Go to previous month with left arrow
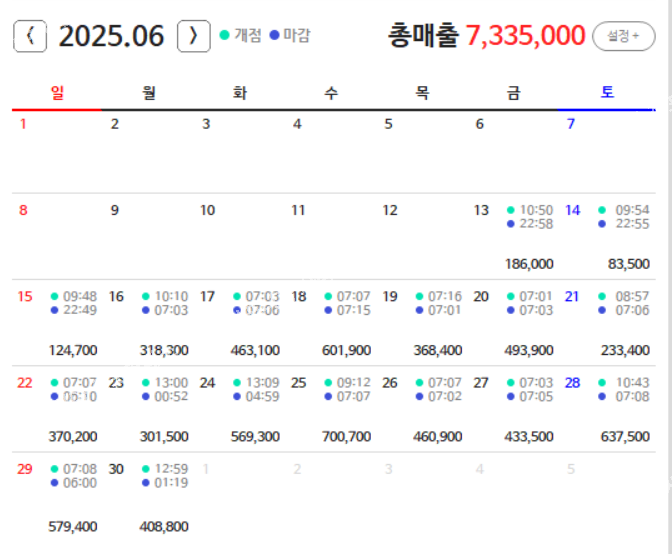This screenshot has height=554, width=672. pos(29,37)
